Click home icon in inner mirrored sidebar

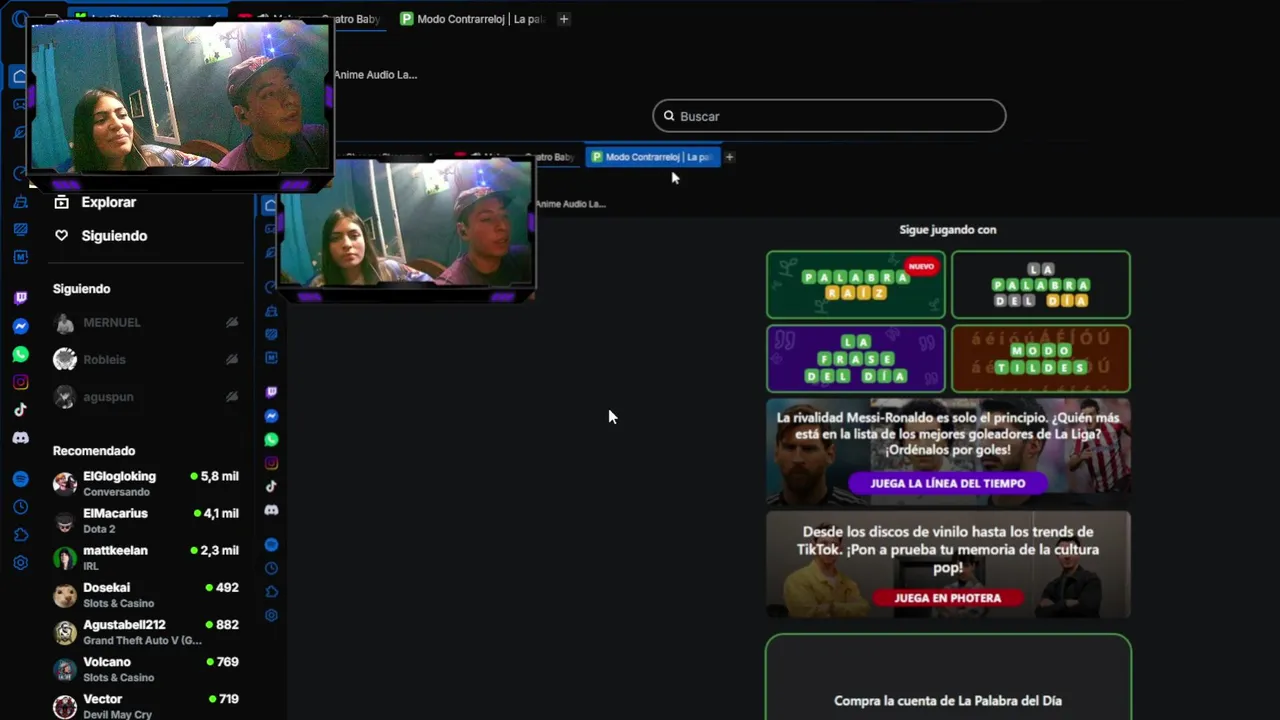270,205
